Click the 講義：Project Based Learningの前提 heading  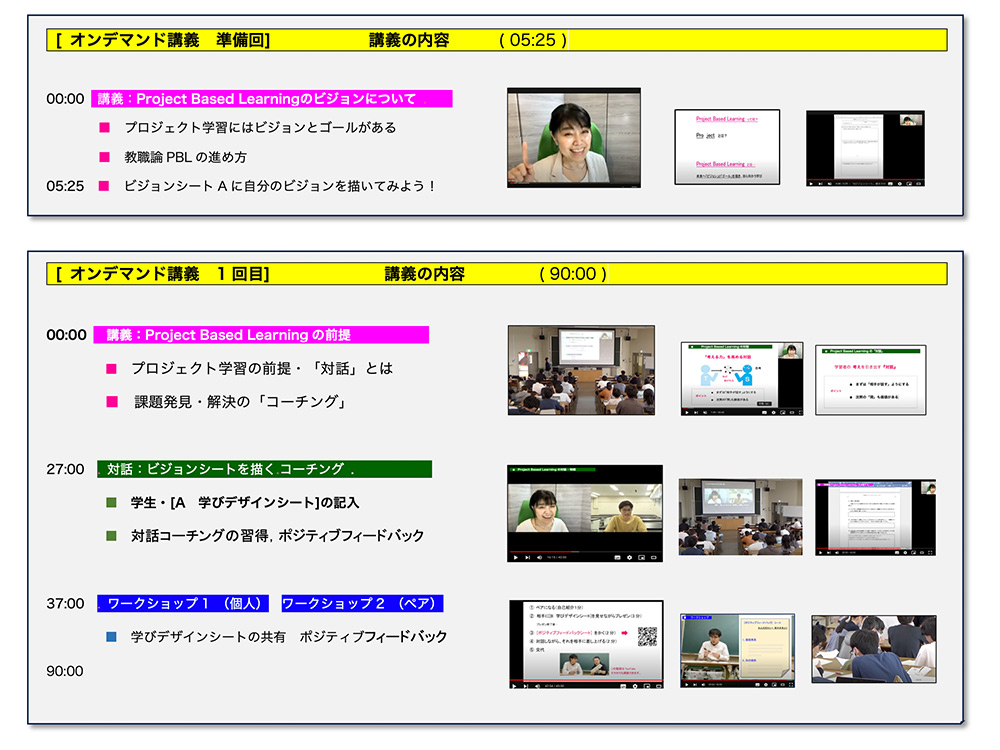261,335
